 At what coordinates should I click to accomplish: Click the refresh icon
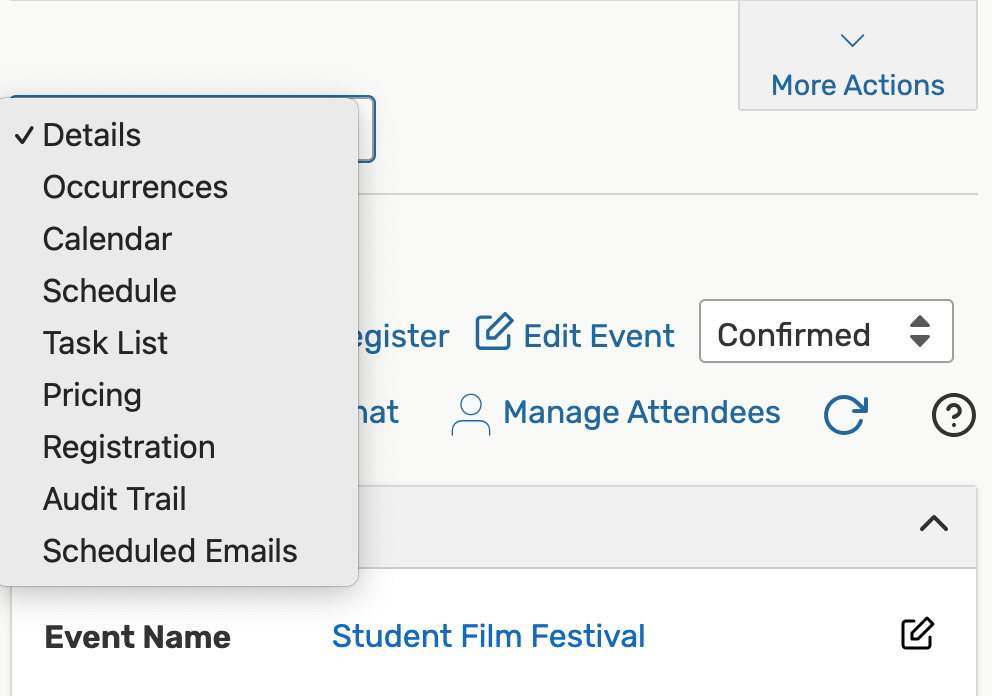pyautogui.click(x=845, y=414)
